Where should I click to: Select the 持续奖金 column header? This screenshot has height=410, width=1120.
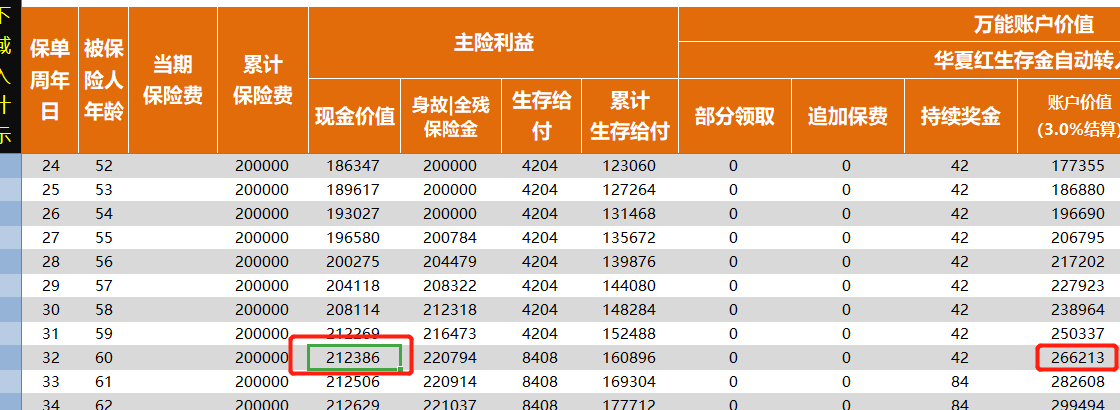pos(961,116)
